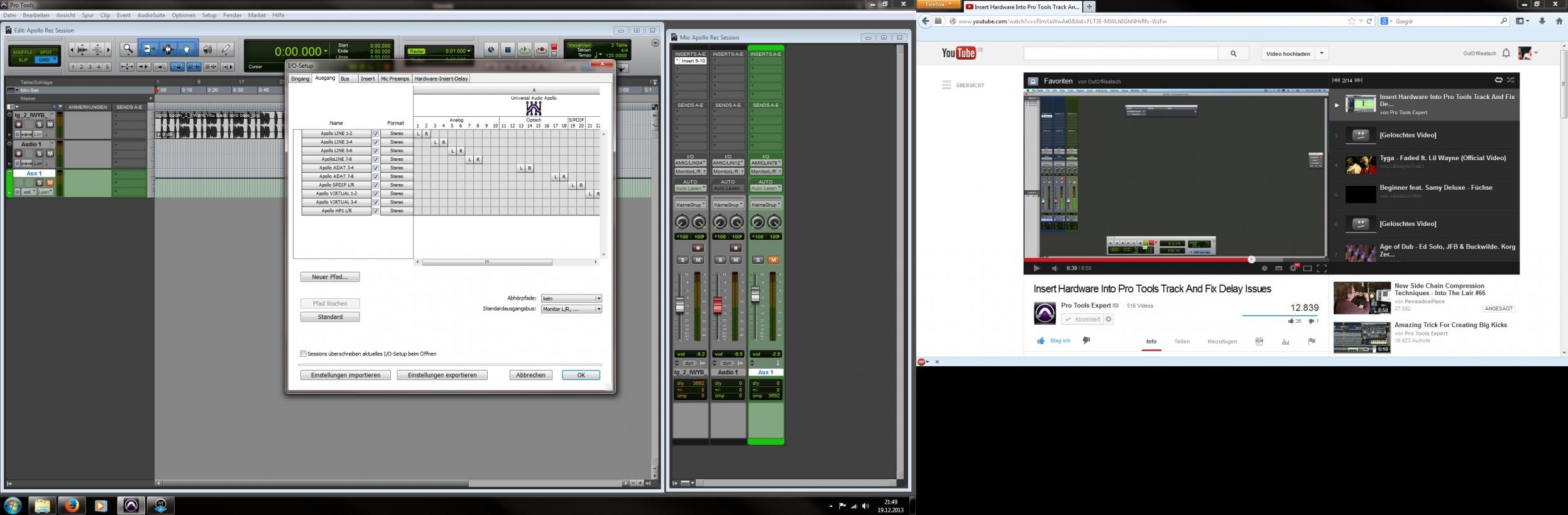1568x515 pixels.
Task: Toggle Apollo ADAT 7-8 path checkbox
Action: tap(376, 176)
